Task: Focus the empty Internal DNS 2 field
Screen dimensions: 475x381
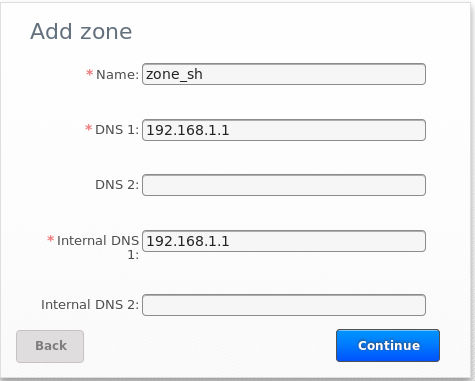Action: tap(284, 305)
